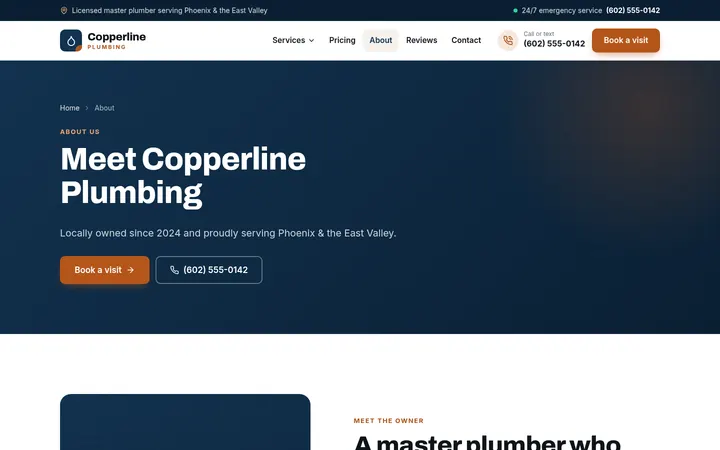Click the Home breadcrumb link
This screenshot has height=450, width=720.
click(x=70, y=108)
